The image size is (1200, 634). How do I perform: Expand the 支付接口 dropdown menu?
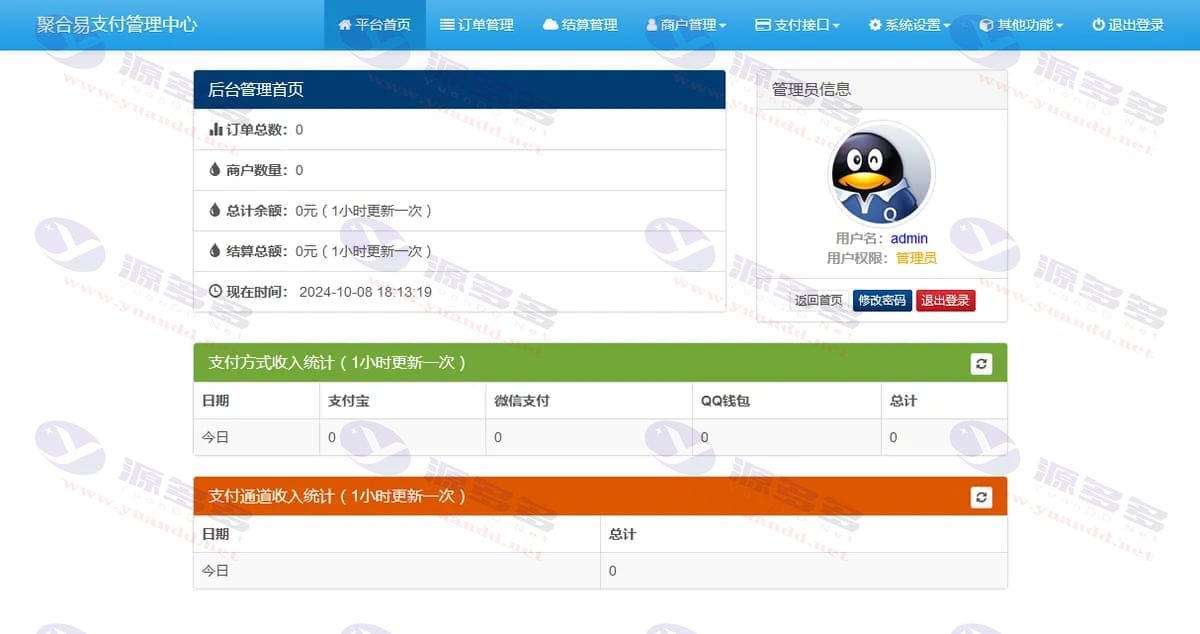pos(797,25)
